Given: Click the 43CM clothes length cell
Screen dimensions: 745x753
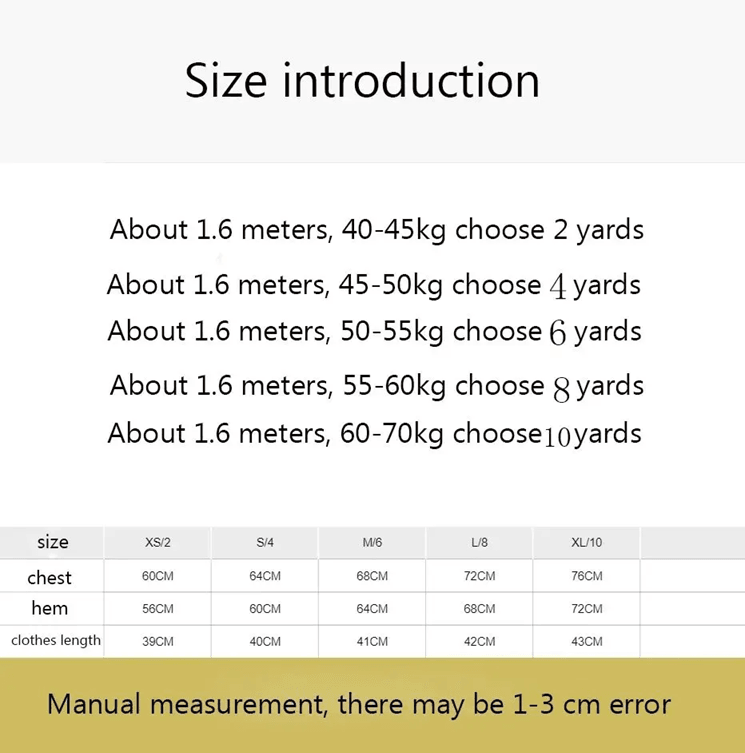Looking at the screenshot, I should (x=586, y=642).
